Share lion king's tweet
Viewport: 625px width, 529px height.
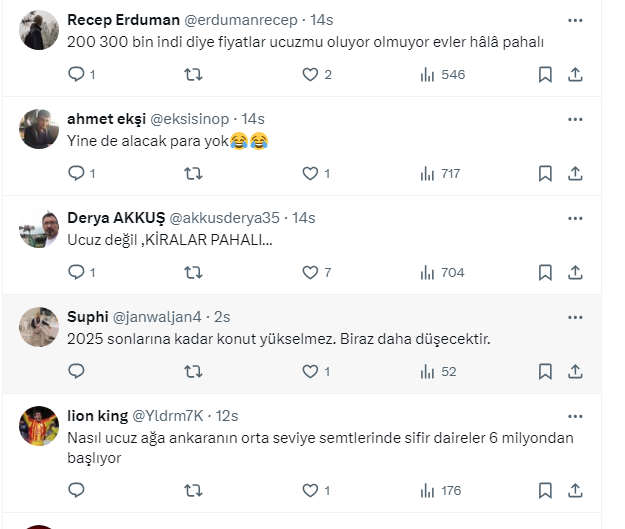[575, 490]
